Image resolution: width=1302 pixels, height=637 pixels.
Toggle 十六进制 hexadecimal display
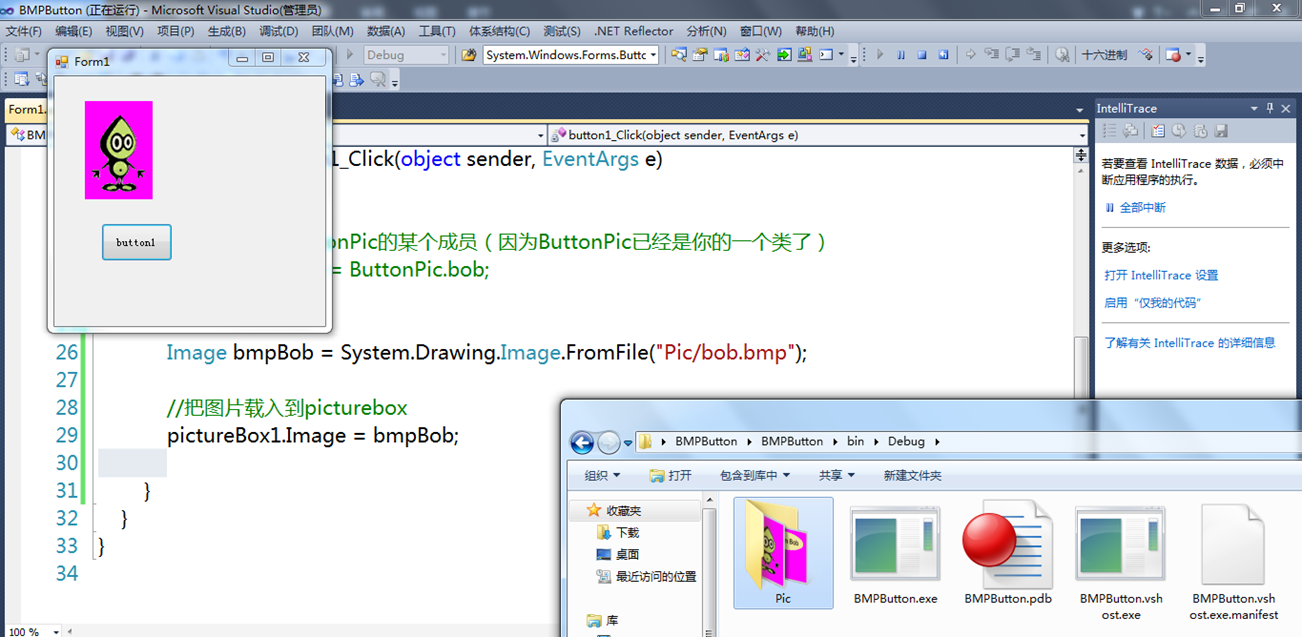[1105, 55]
